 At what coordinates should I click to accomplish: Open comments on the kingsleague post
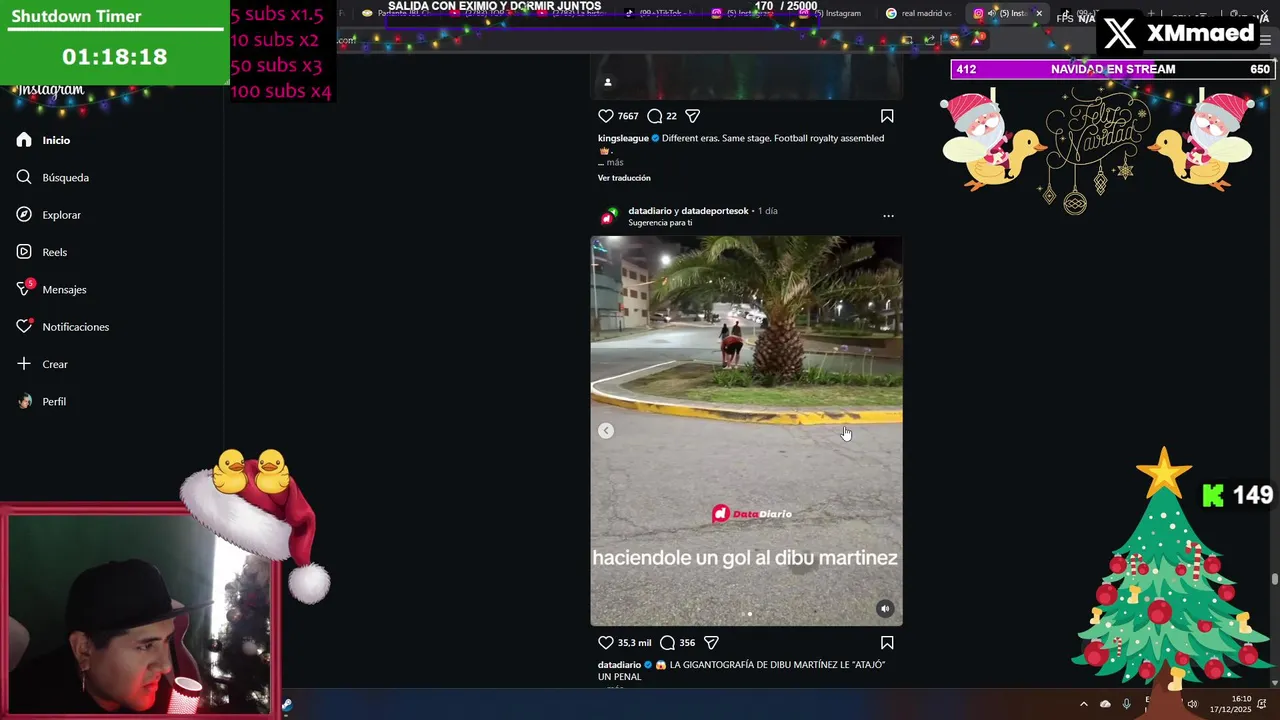[654, 116]
